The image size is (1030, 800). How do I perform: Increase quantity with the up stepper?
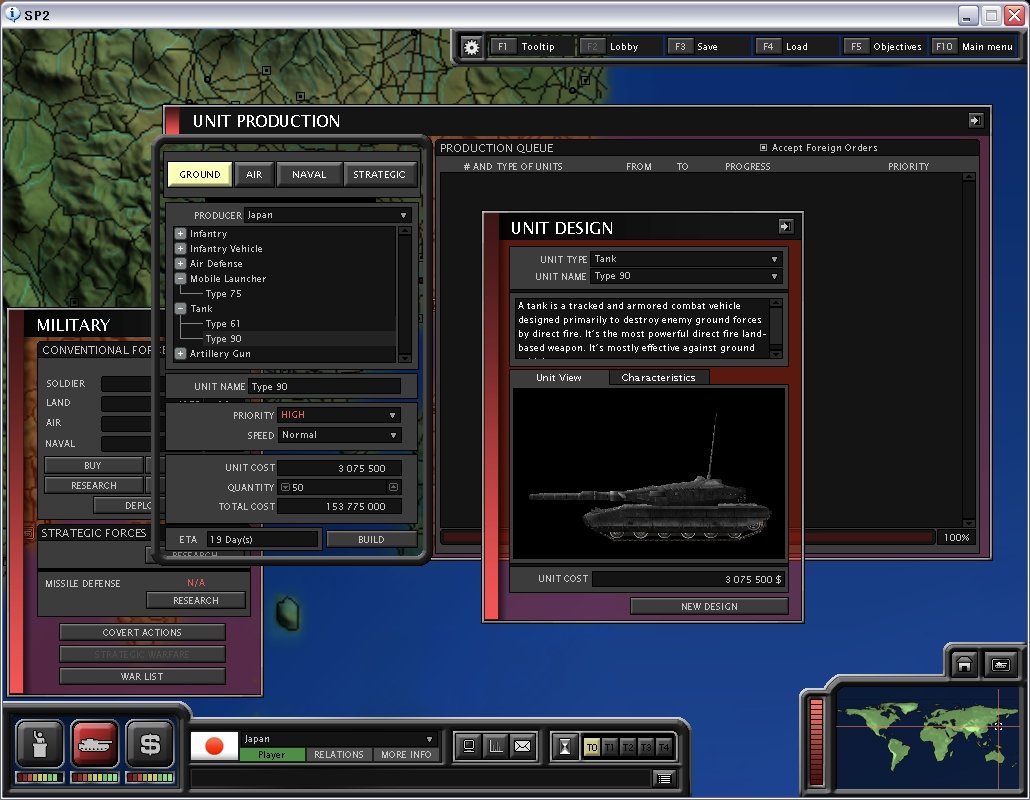pyautogui.click(x=393, y=487)
